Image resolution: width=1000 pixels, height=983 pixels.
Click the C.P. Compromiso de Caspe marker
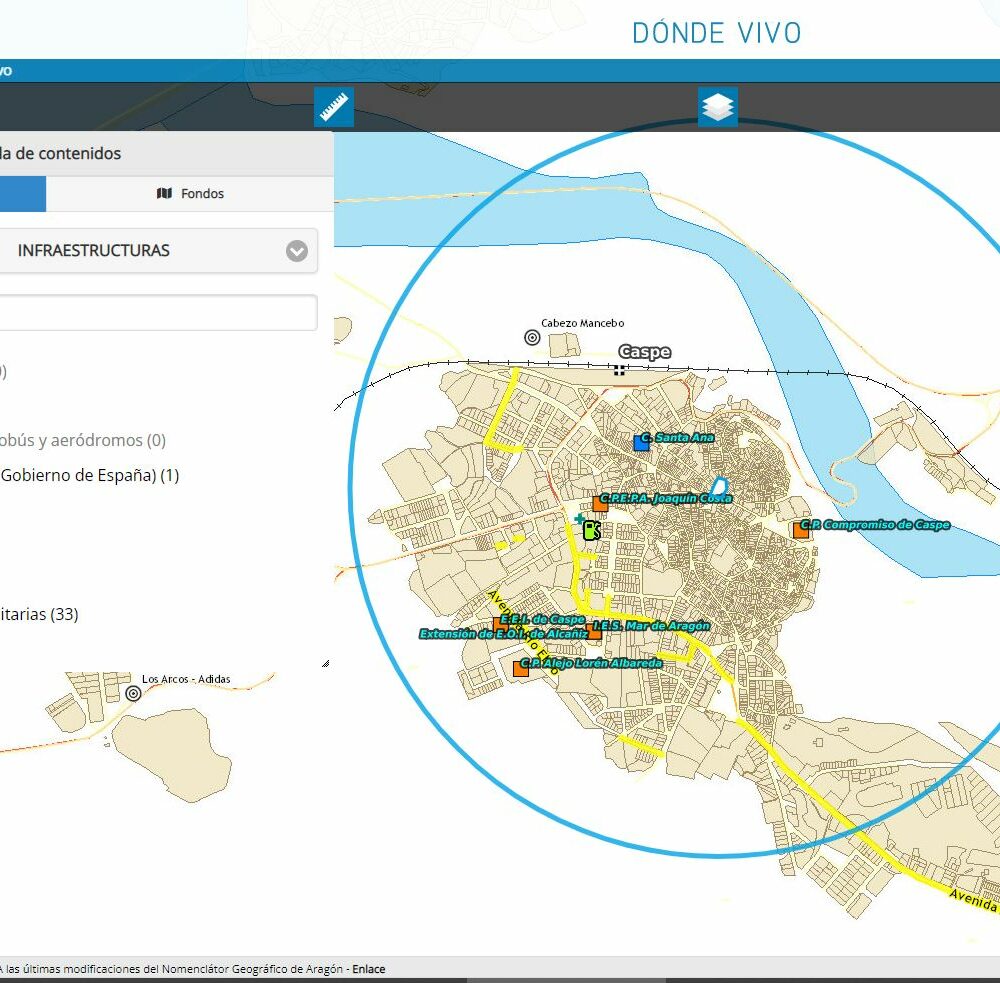click(800, 530)
